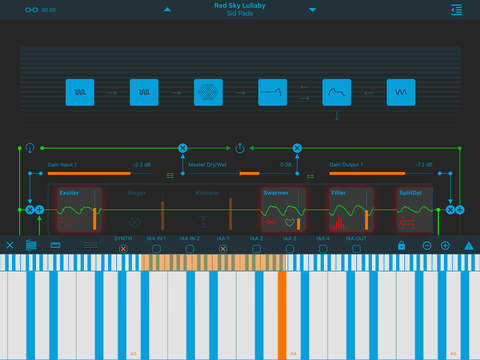Select the next preset with down arrow

[x=312, y=10]
